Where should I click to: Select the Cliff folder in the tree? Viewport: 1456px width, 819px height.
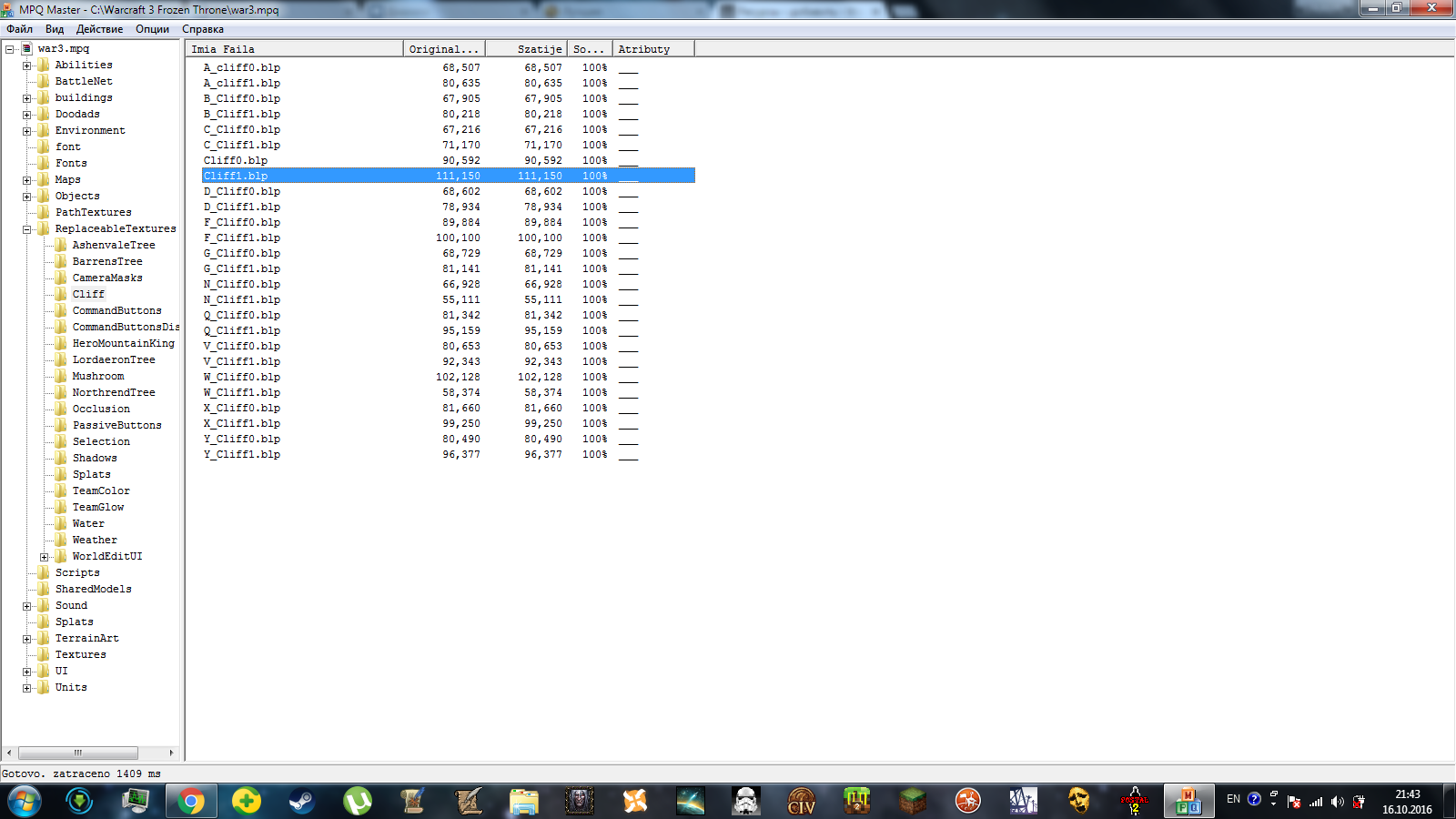coord(88,295)
